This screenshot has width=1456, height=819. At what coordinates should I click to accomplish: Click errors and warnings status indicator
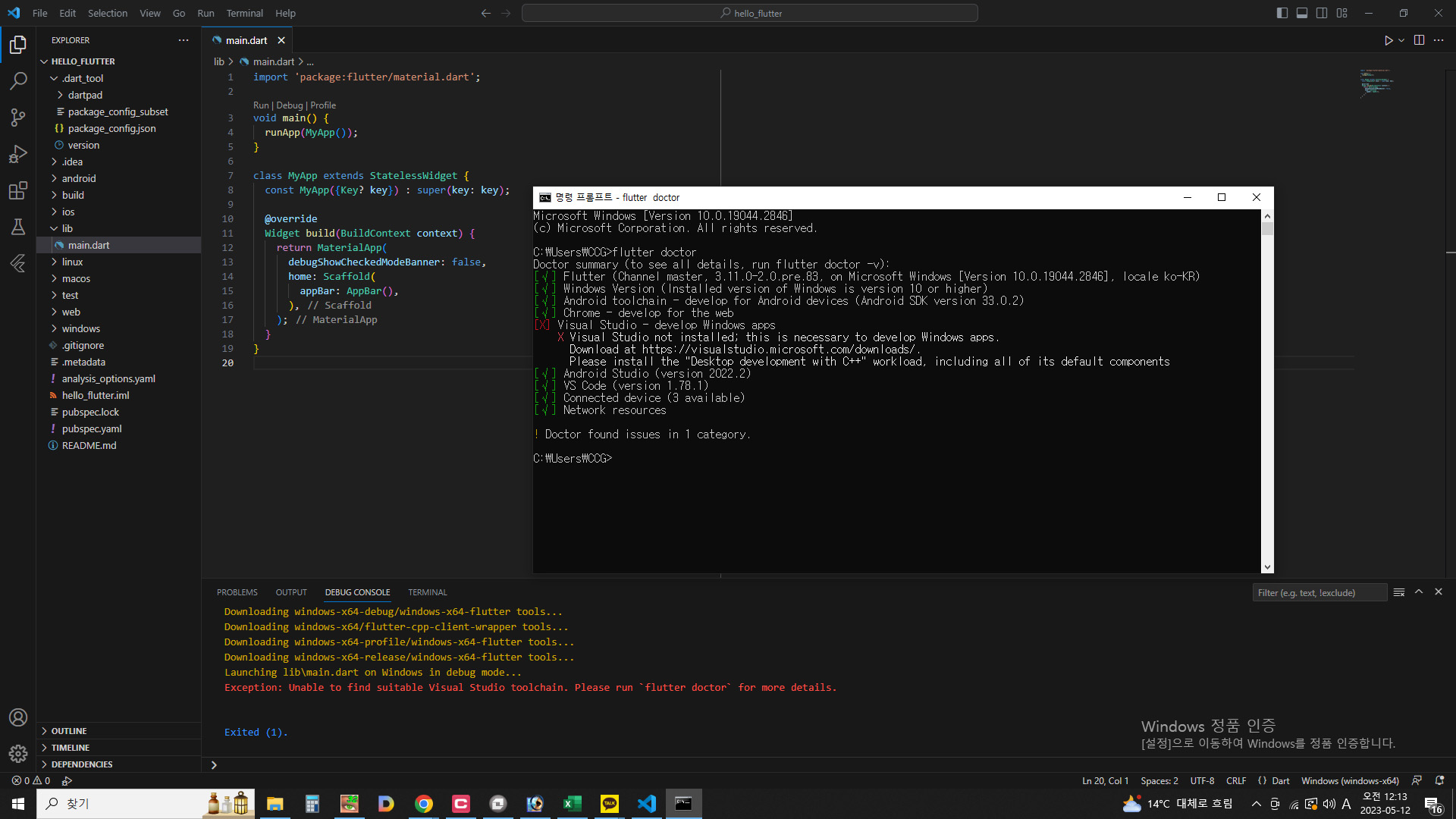point(31,780)
